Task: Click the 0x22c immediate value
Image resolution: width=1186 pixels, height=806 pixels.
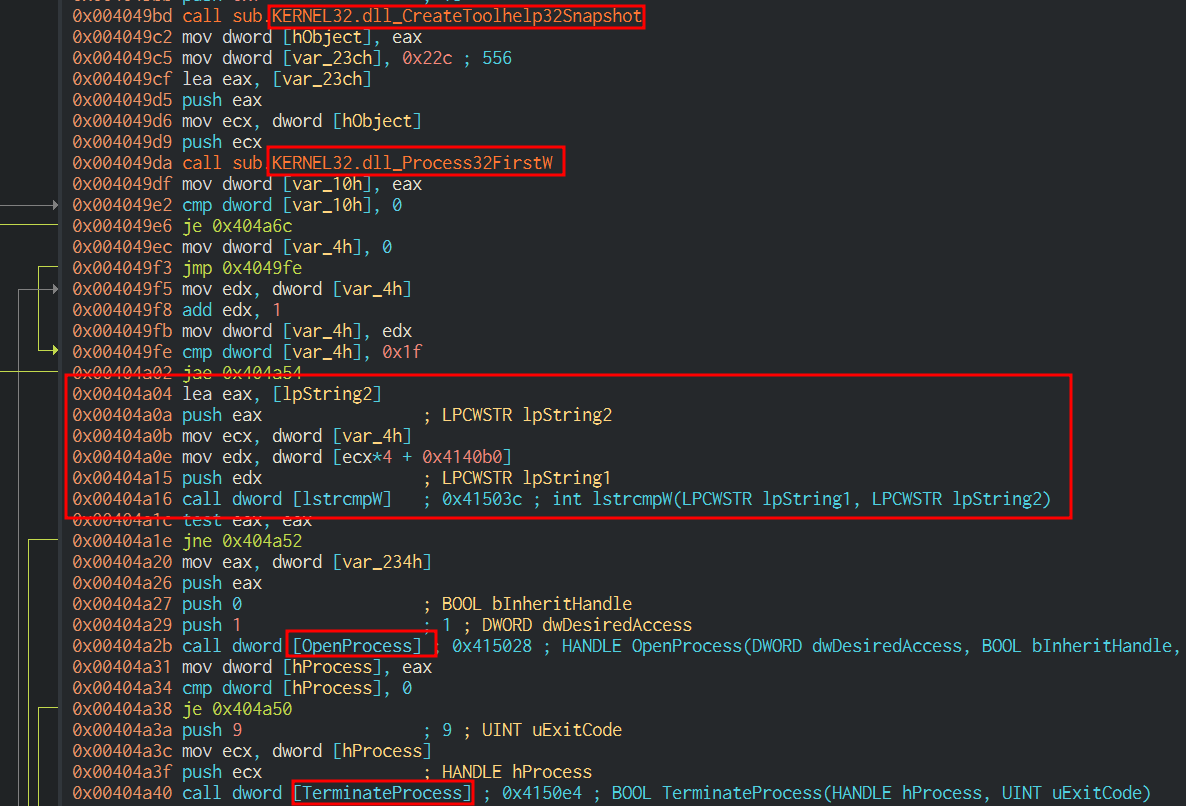Action: click(x=423, y=58)
